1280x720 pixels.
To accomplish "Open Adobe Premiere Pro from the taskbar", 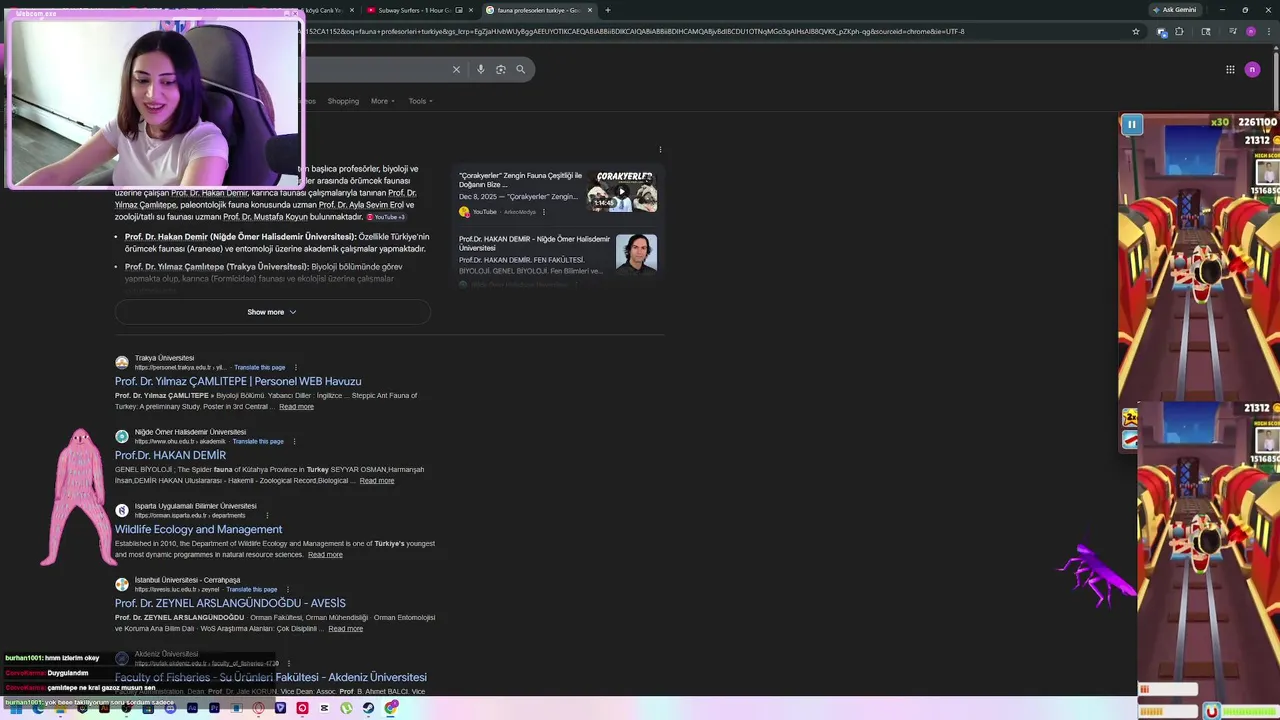I will (214, 708).
